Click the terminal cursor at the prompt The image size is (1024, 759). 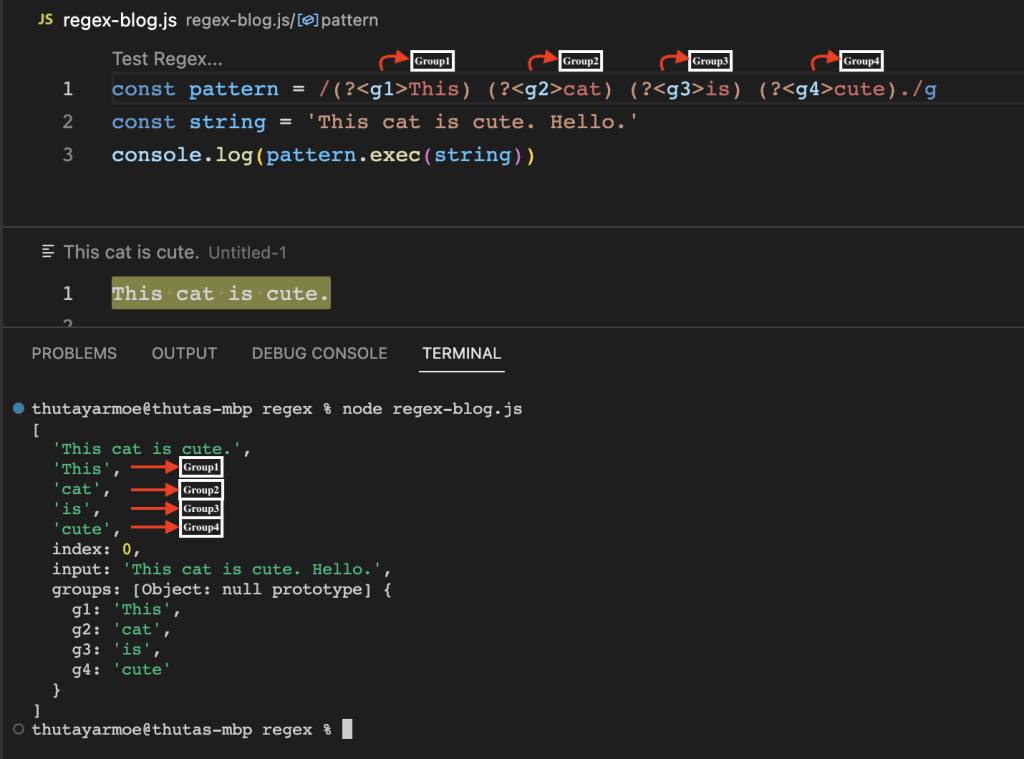tap(347, 729)
